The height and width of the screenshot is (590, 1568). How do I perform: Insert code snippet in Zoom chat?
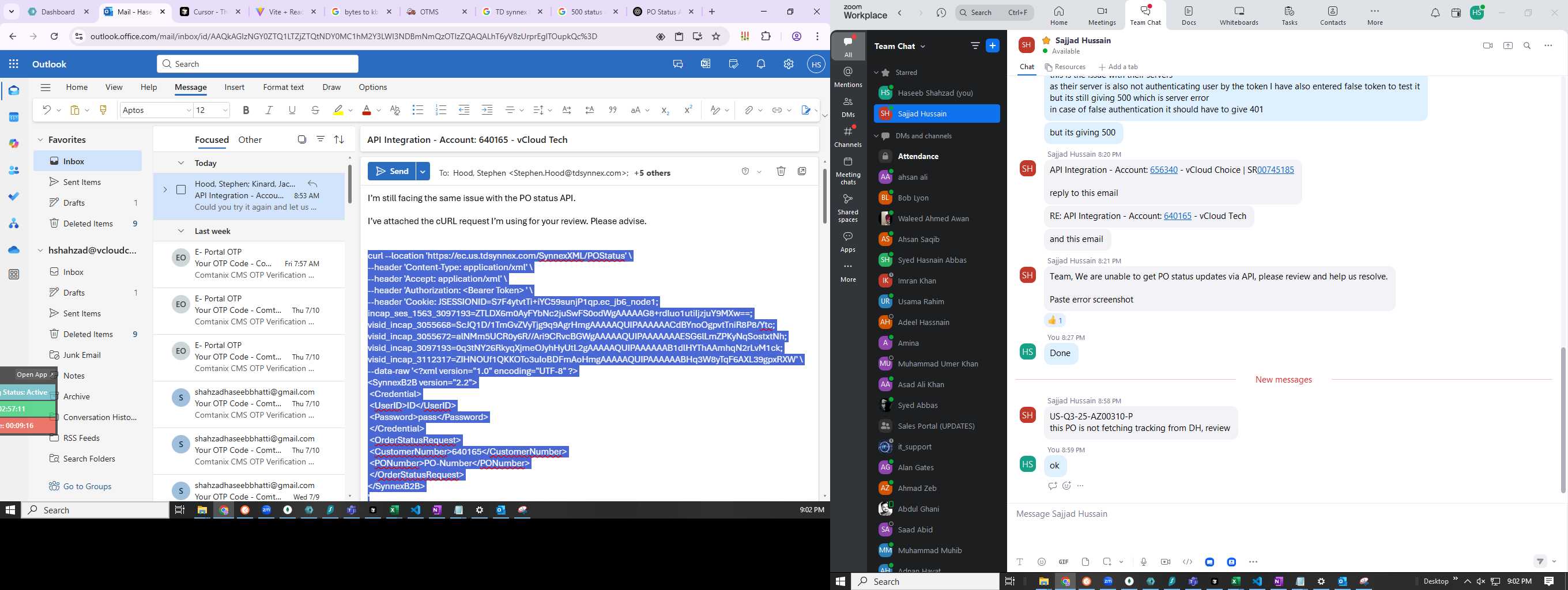(1187, 562)
